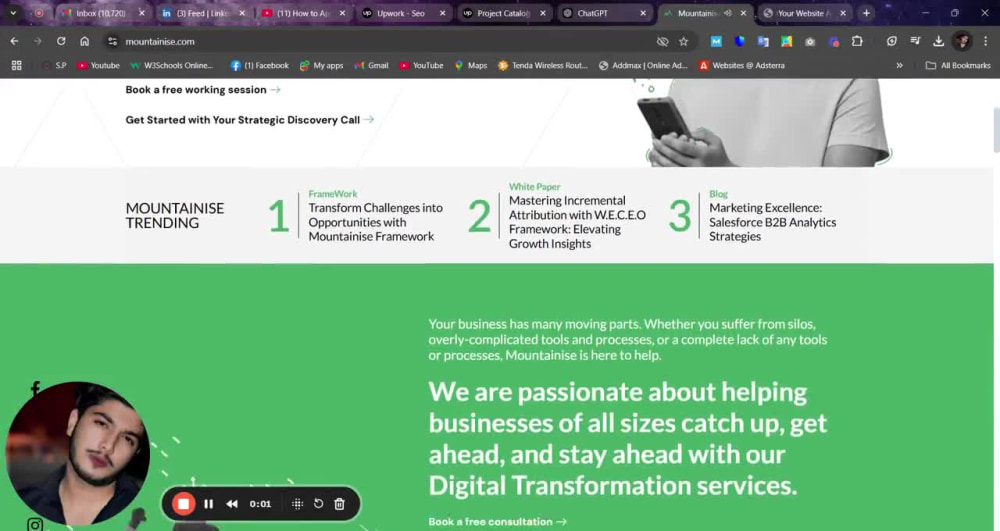Click Book a free working session link
Image resolution: width=1000 pixels, height=531 pixels.
click(x=203, y=90)
